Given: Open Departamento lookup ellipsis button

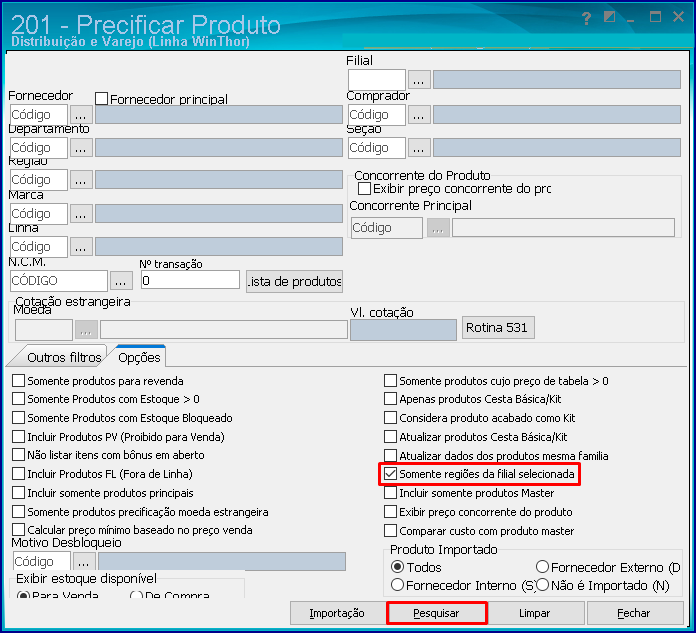Looking at the screenshot, I should (80, 147).
